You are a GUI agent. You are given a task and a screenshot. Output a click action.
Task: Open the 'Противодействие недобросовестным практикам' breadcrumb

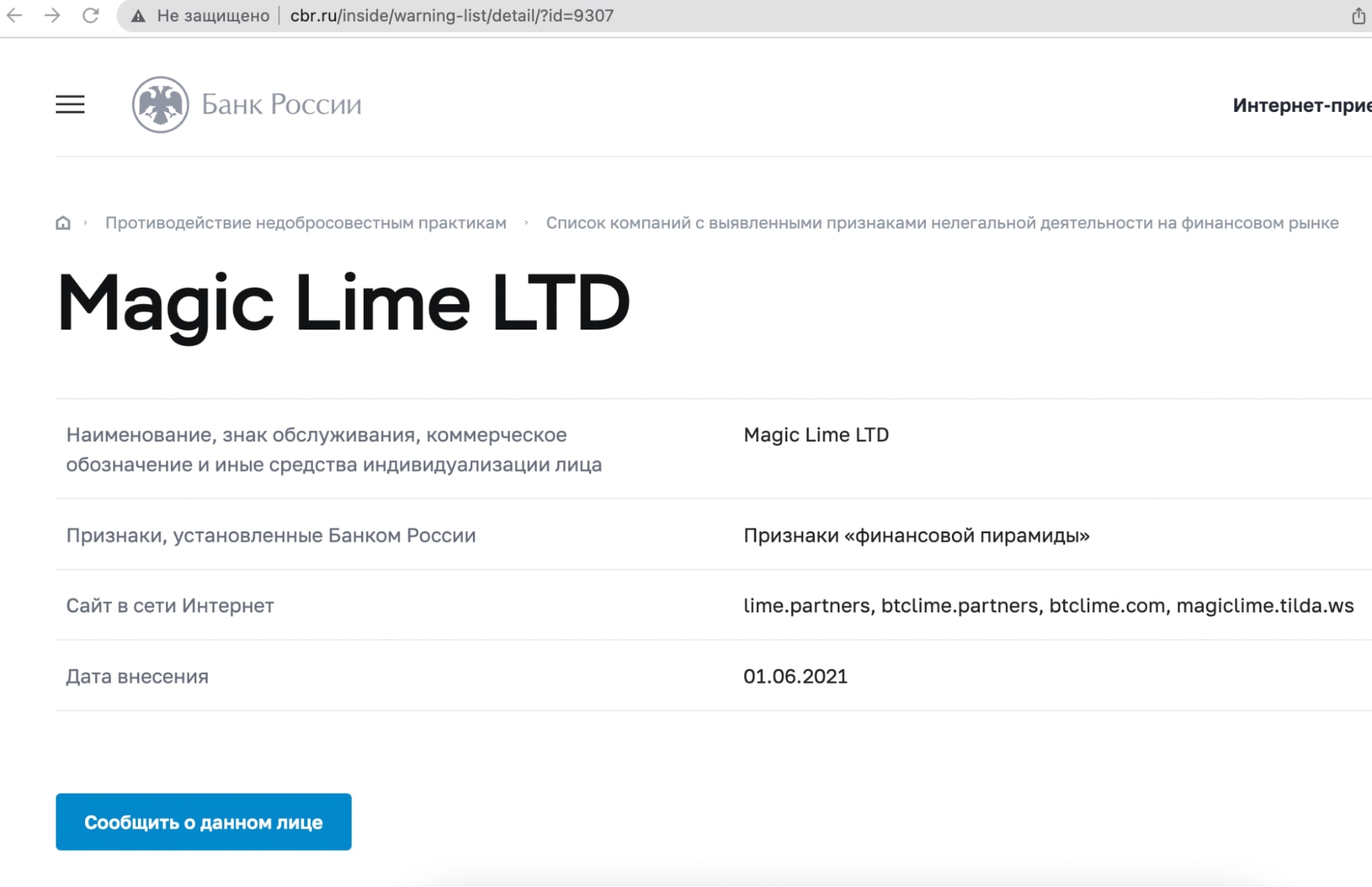pos(305,223)
